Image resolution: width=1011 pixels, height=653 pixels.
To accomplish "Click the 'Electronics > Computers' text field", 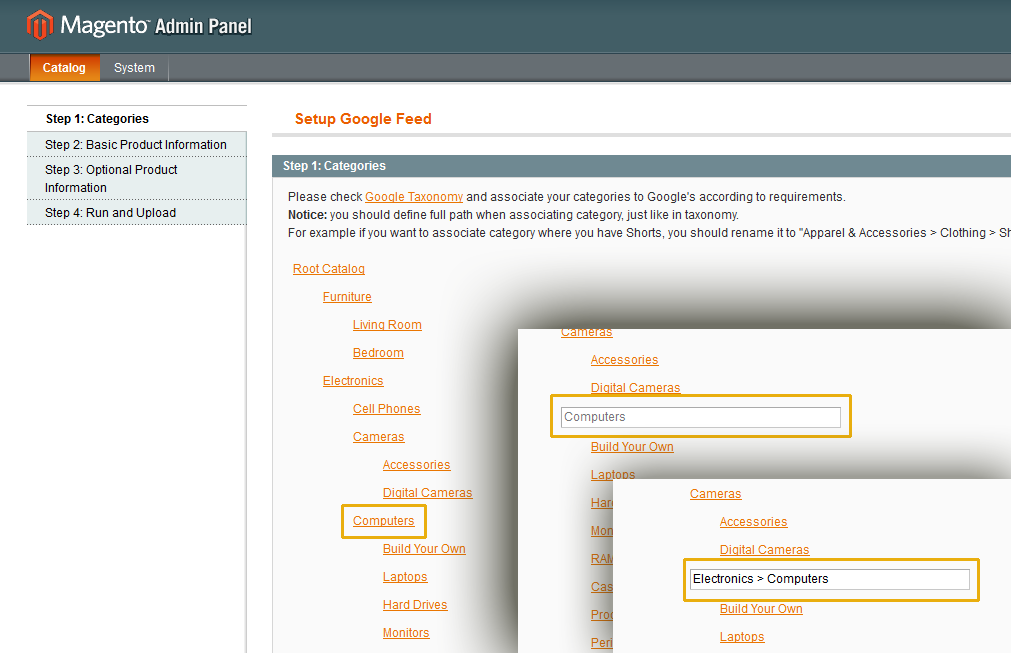I will (830, 579).
